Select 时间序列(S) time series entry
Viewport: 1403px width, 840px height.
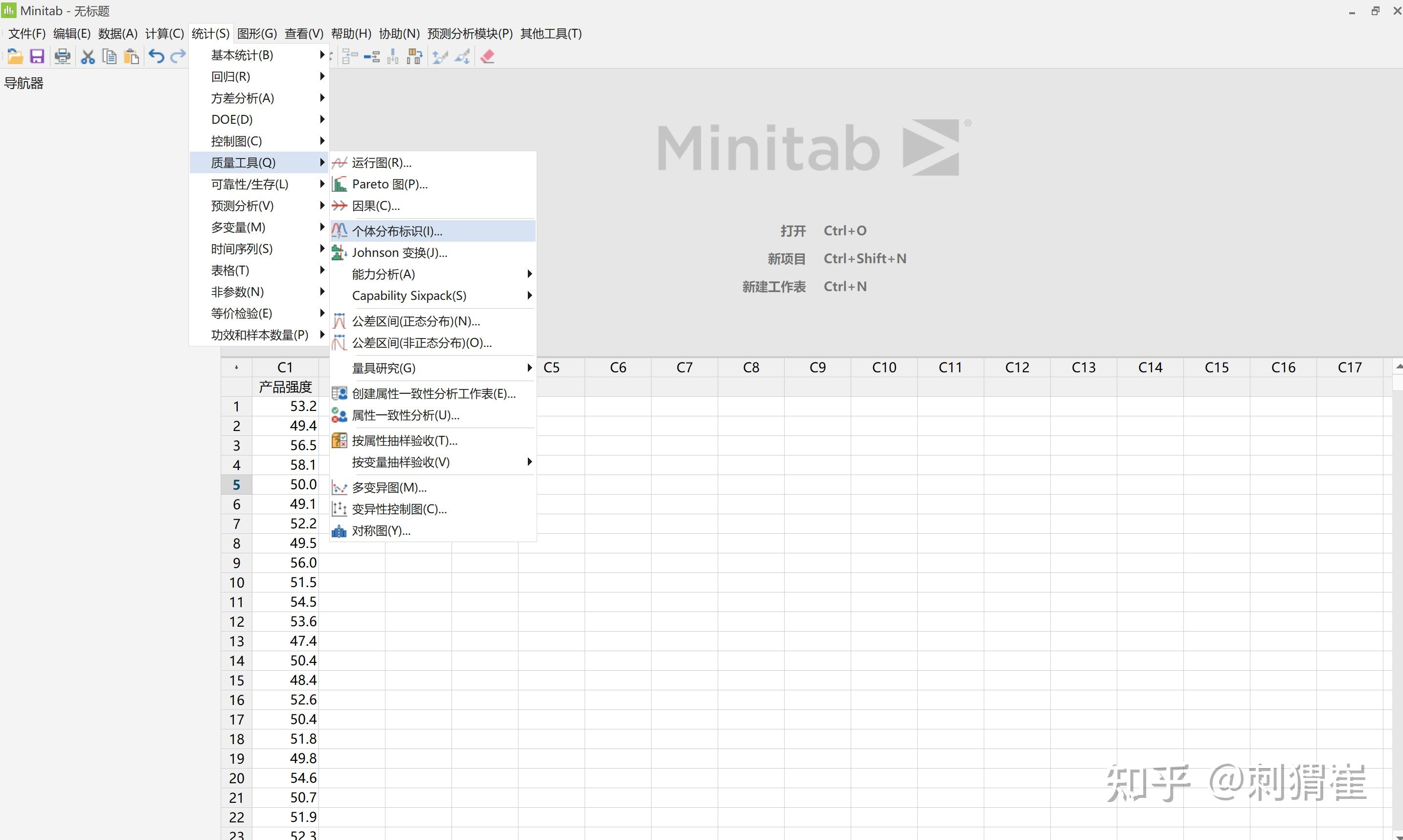[259, 249]
